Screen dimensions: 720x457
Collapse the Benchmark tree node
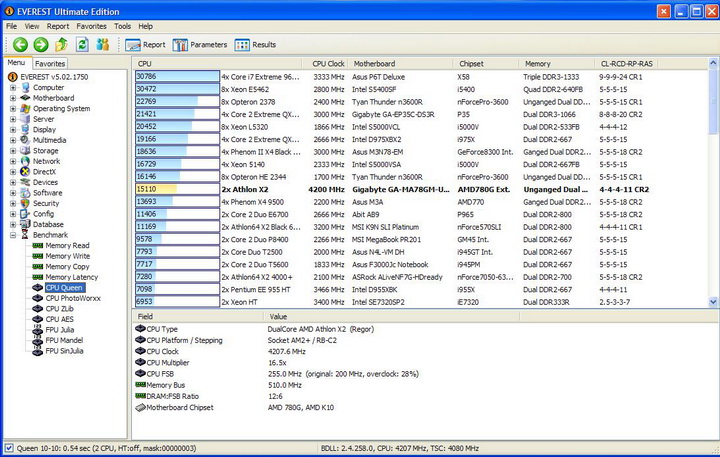(x=13, y=235)
